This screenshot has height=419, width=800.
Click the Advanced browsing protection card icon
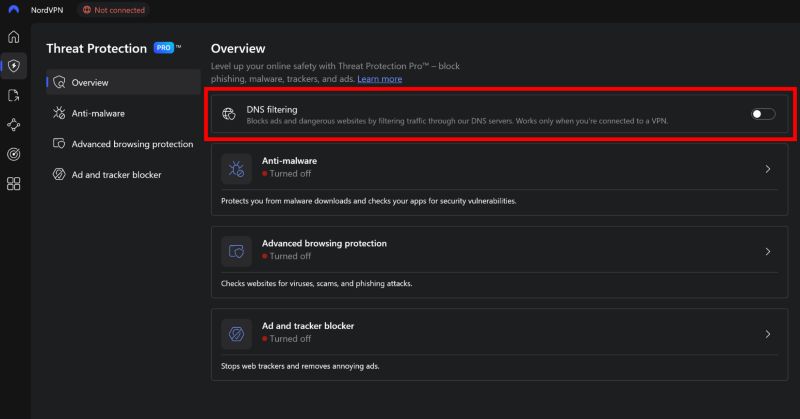click(236, 252)
